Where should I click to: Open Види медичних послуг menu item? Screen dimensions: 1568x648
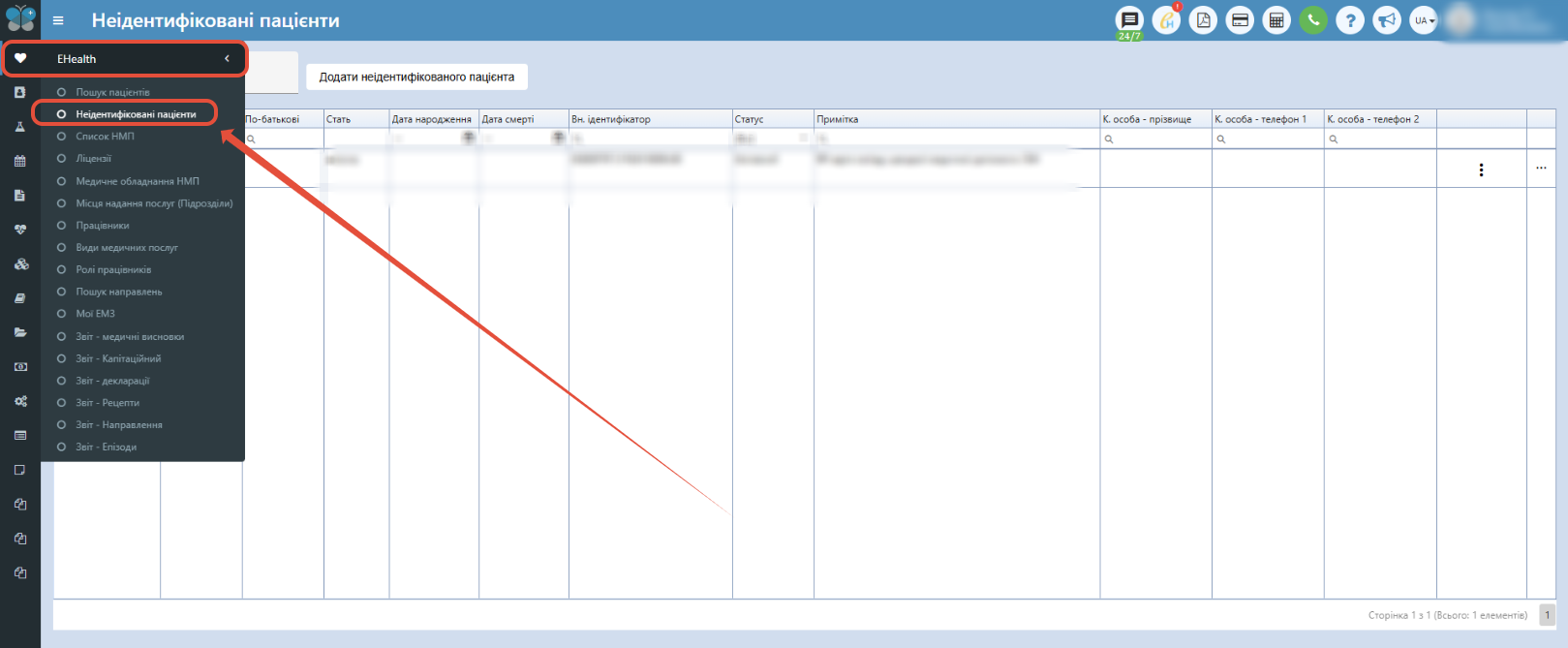click(127, 248)
